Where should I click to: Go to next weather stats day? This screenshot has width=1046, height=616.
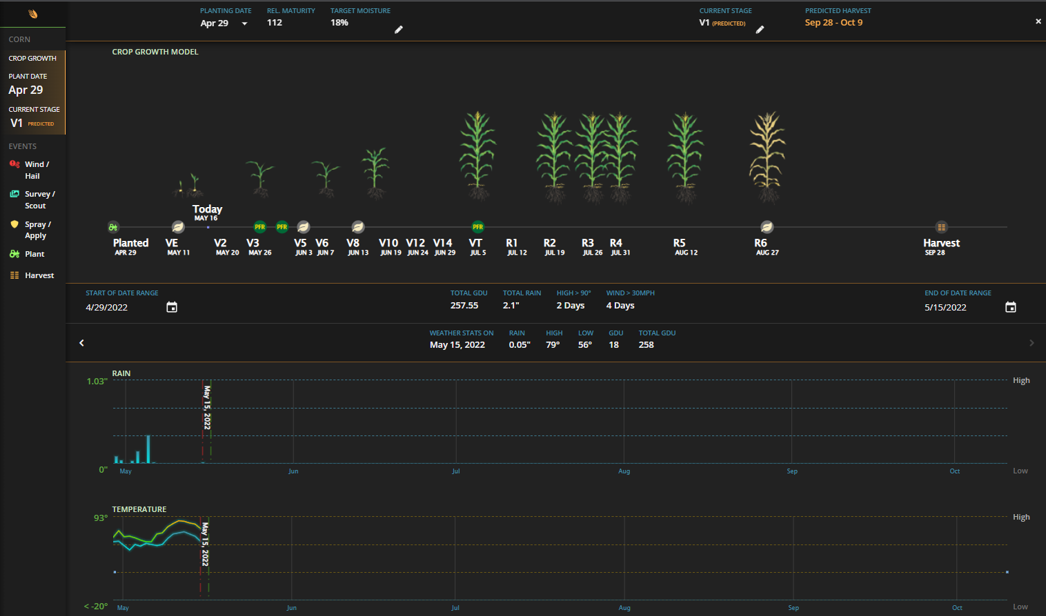click(x=1031, y=343)
